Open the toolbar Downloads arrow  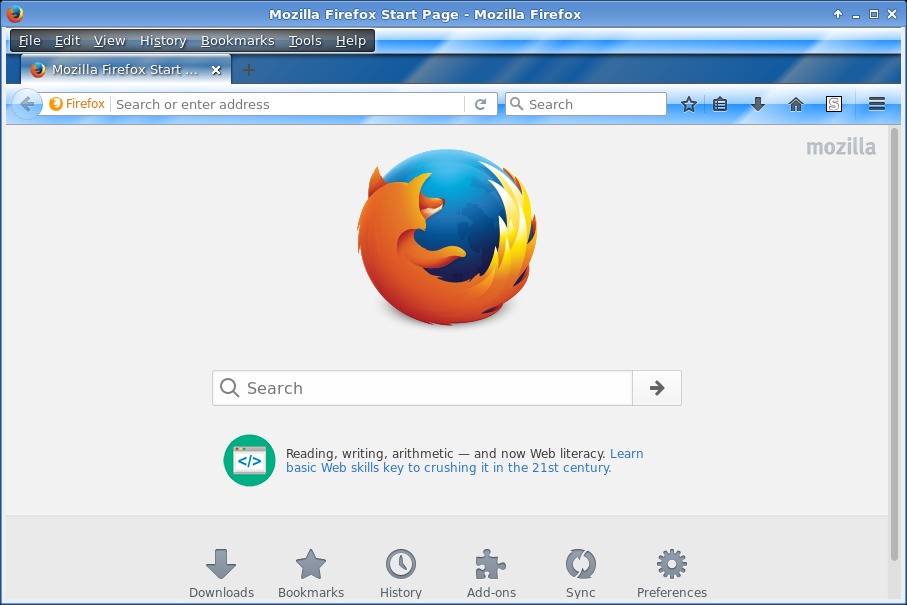(x=758, y=104)
